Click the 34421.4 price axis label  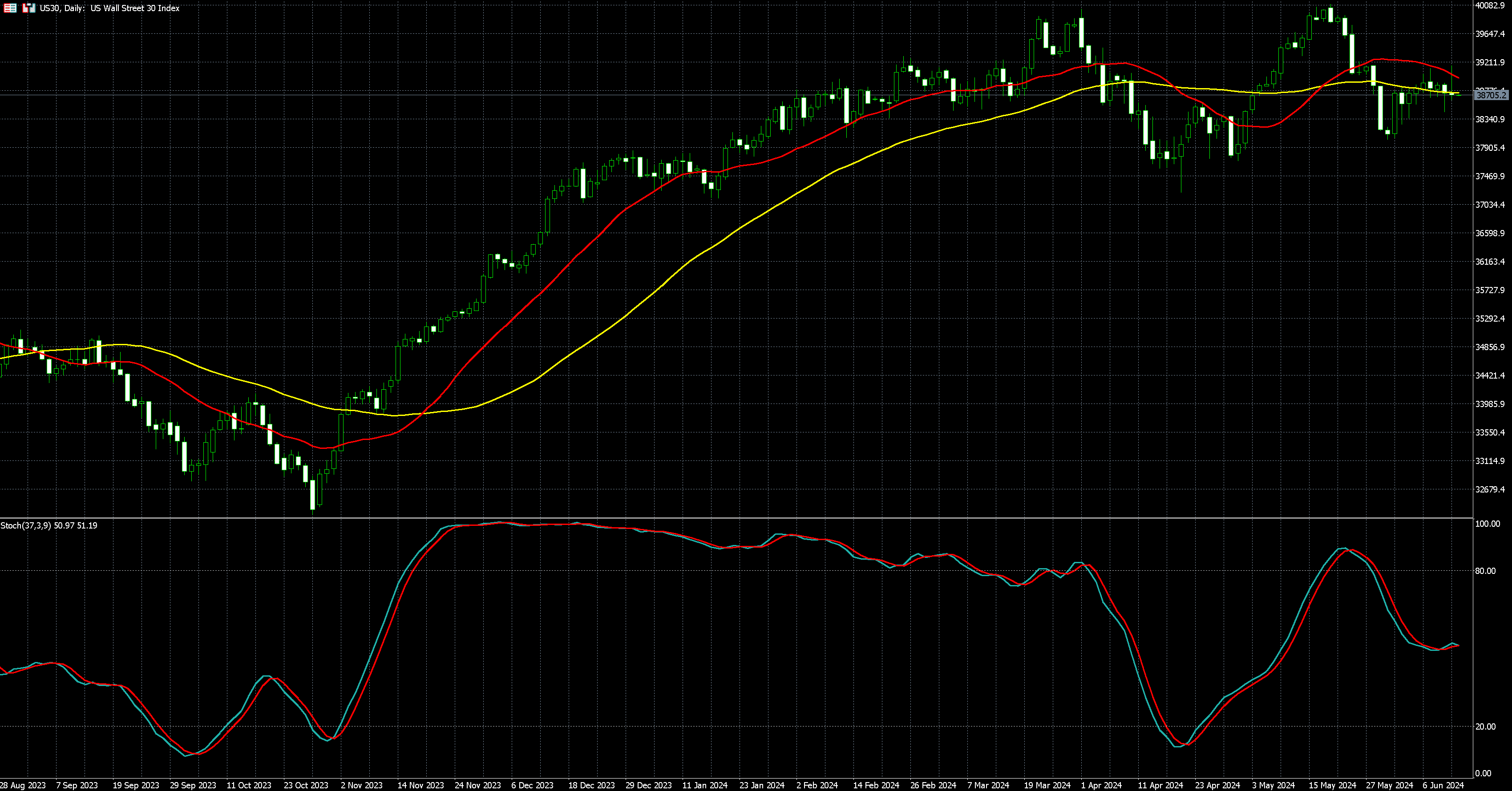pyautogui.click(x=1490, y=375)
